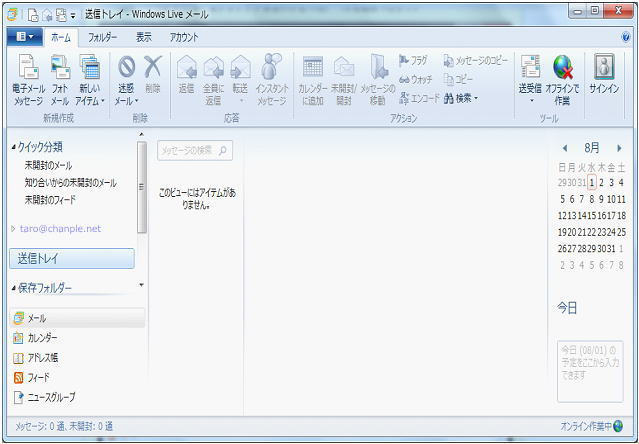The height and width of the screenshot is (444, 639).
Task: Go to next month in calendar
Action: coord(619,148)
